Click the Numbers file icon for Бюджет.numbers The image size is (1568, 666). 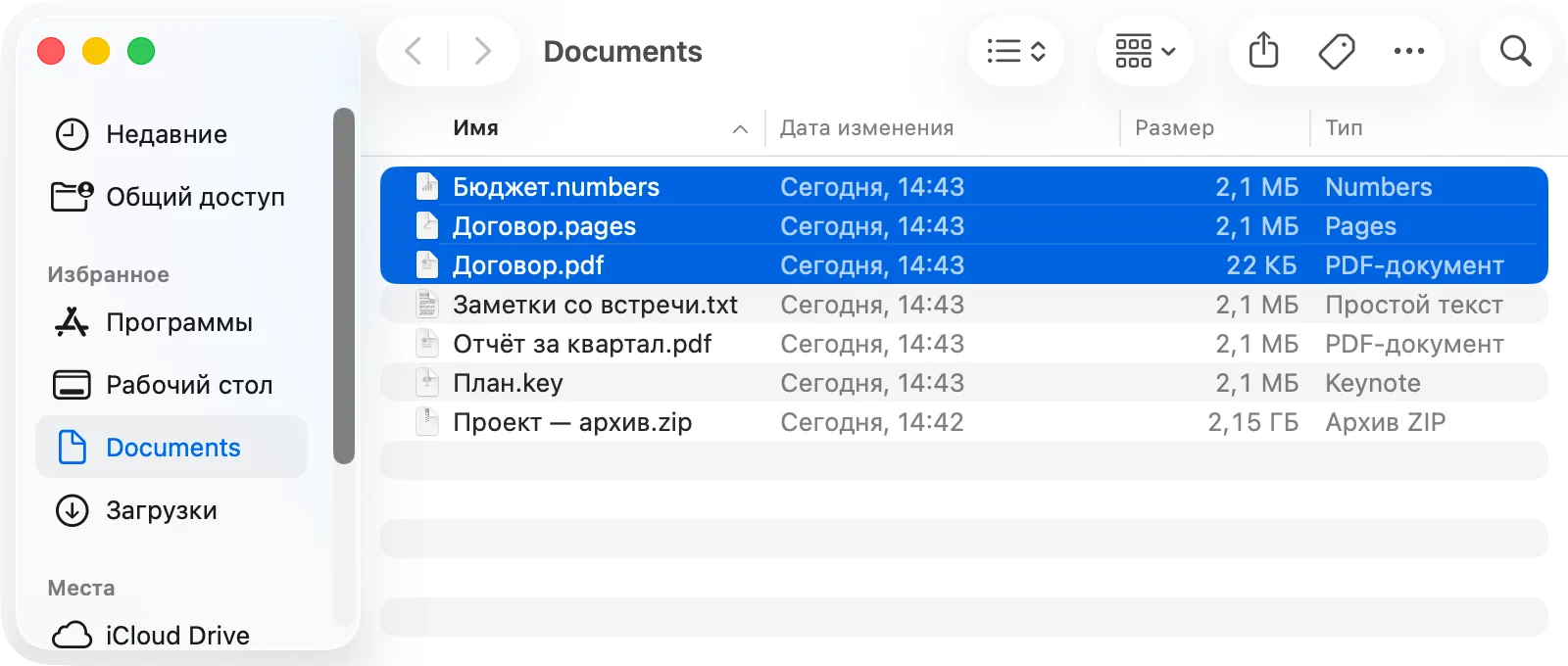[x=427, y=187]
